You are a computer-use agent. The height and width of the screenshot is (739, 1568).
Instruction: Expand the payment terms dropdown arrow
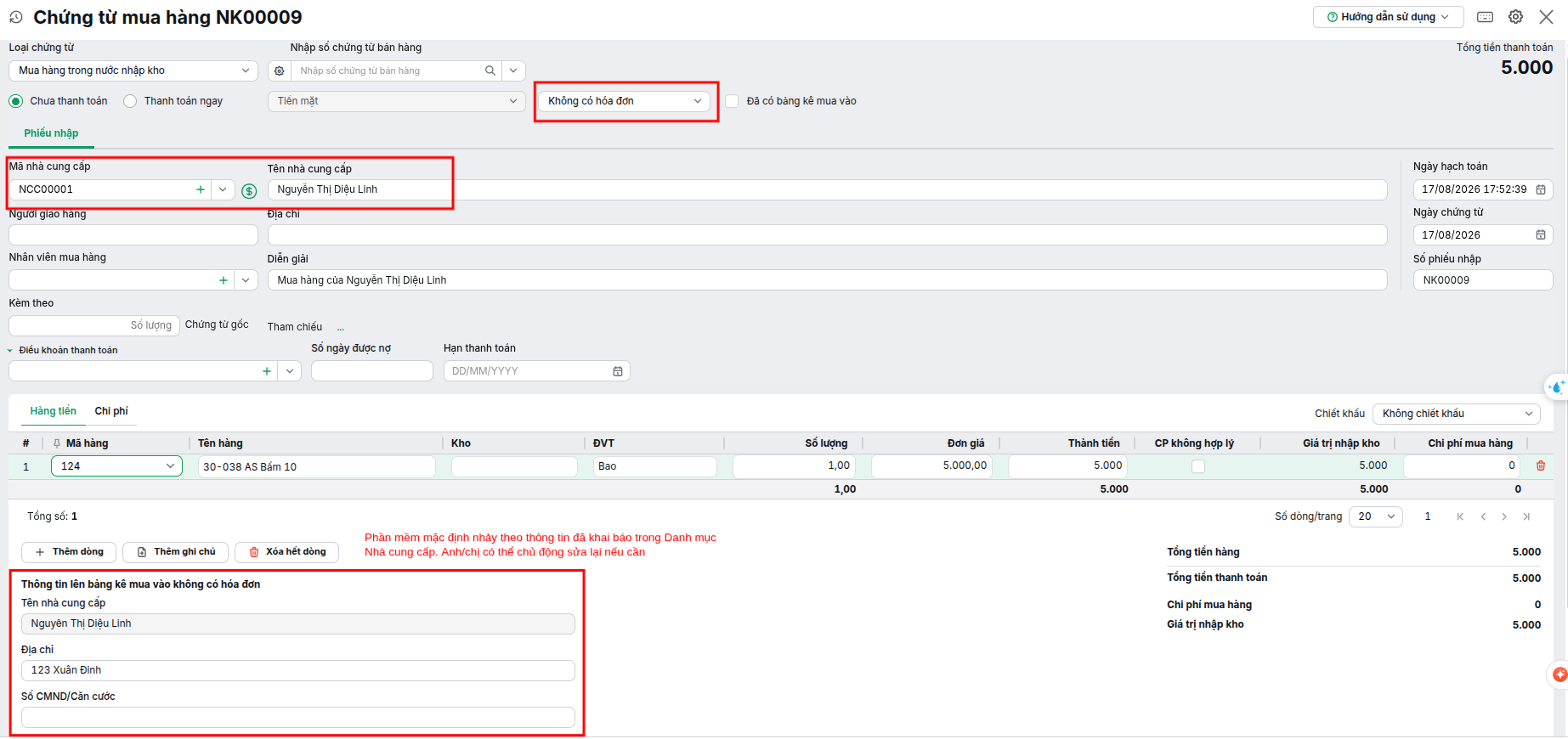tap(290, 371)
